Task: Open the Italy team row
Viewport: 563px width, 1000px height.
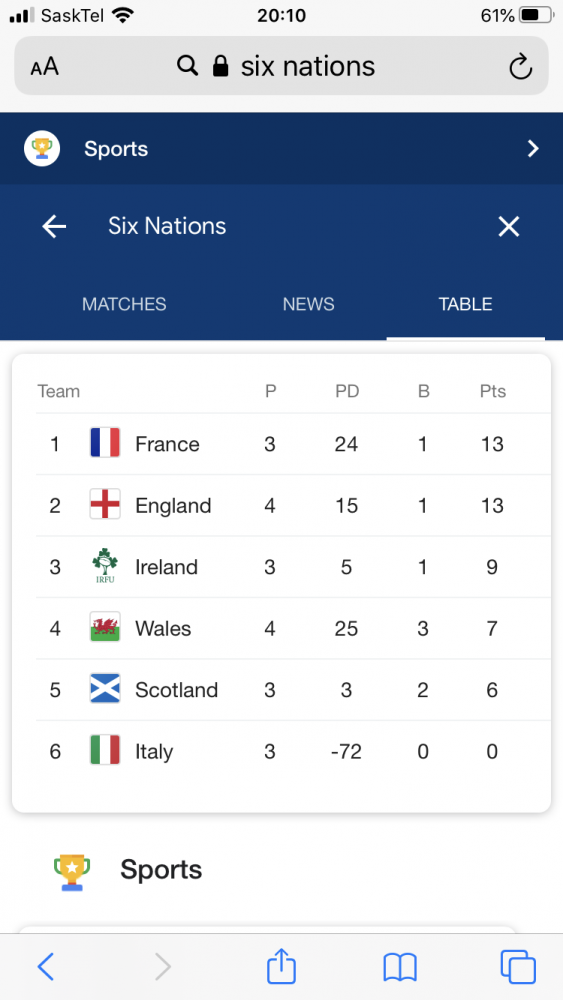Action: pyautogui.click(x=281, y=751)
